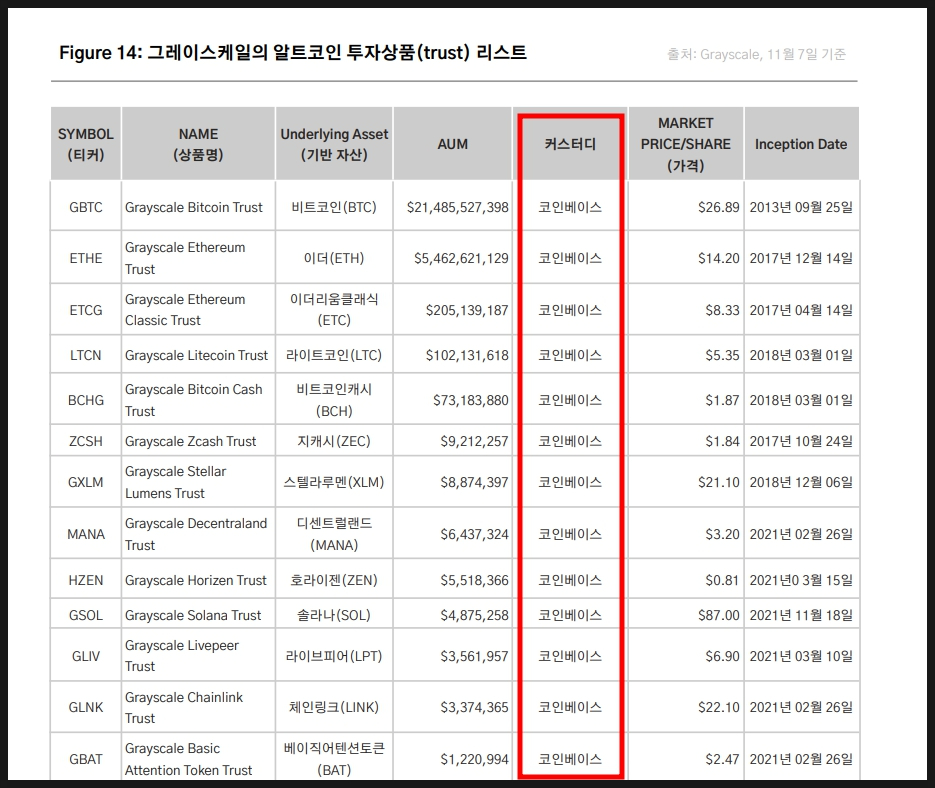Click the price $0.81
Image resolution: width=935 pixels, height=788 pixels.
(x=722, y=580)
